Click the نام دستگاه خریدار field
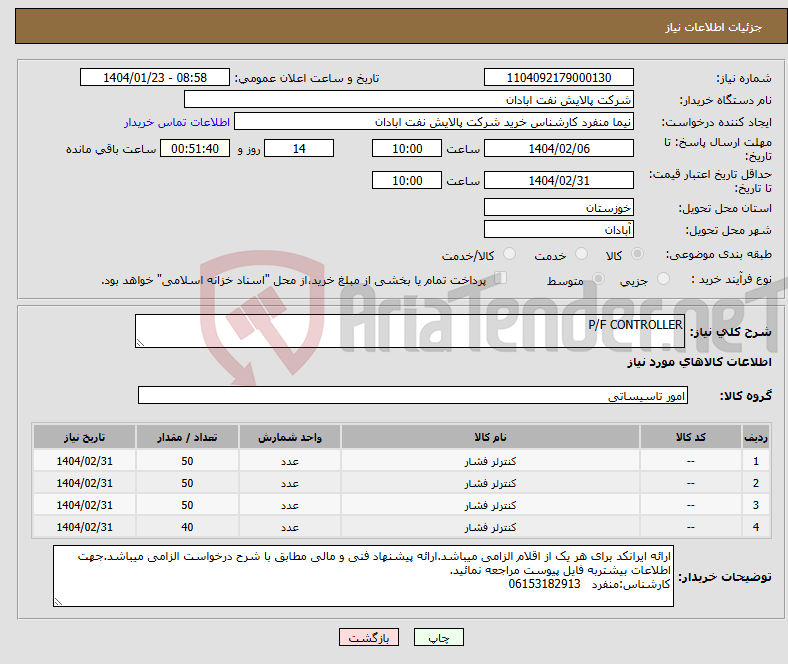 [409, 100]
